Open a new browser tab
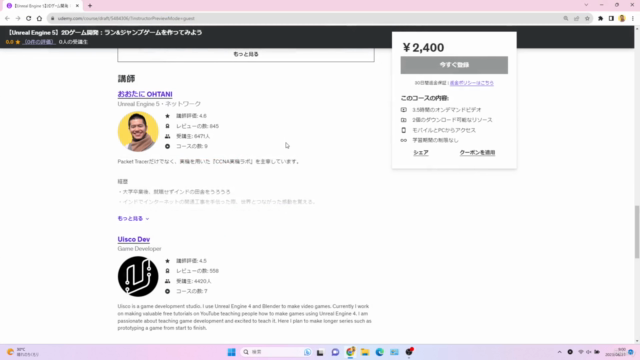Viewport: 640px width, 360px height. tap(90, 6)
